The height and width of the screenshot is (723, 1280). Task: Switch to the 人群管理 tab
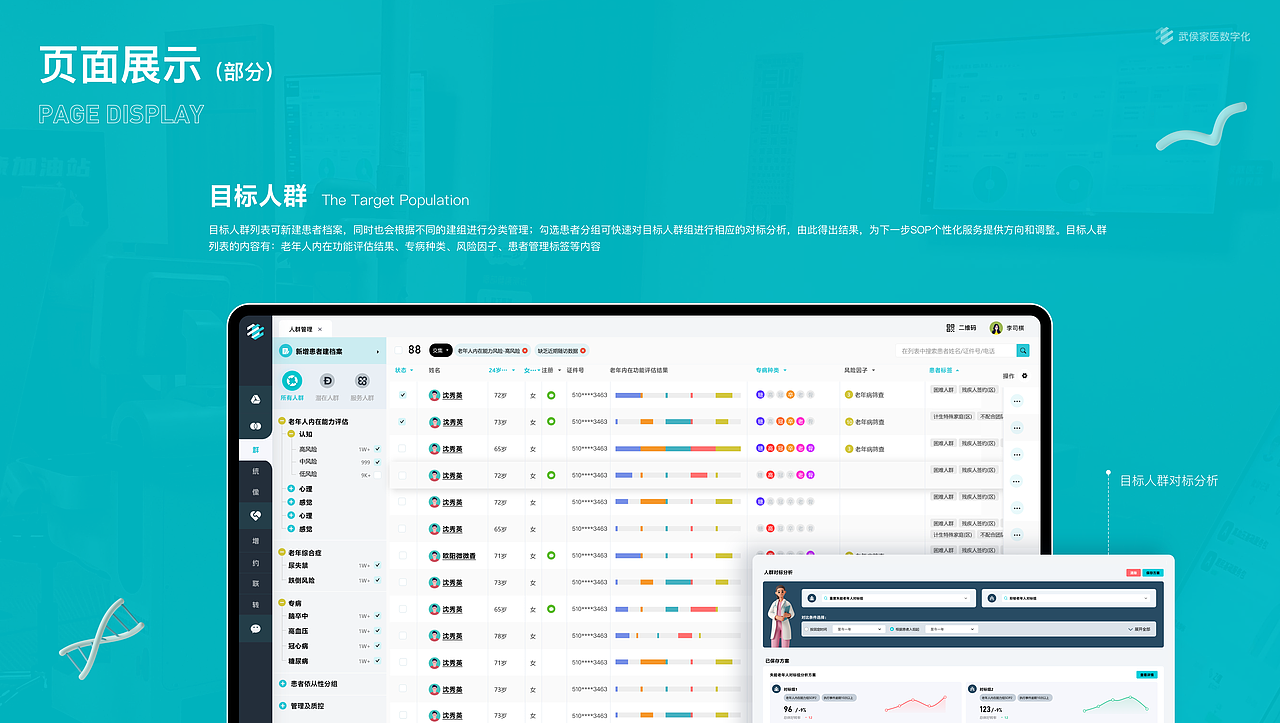click(x=301, y=329)
